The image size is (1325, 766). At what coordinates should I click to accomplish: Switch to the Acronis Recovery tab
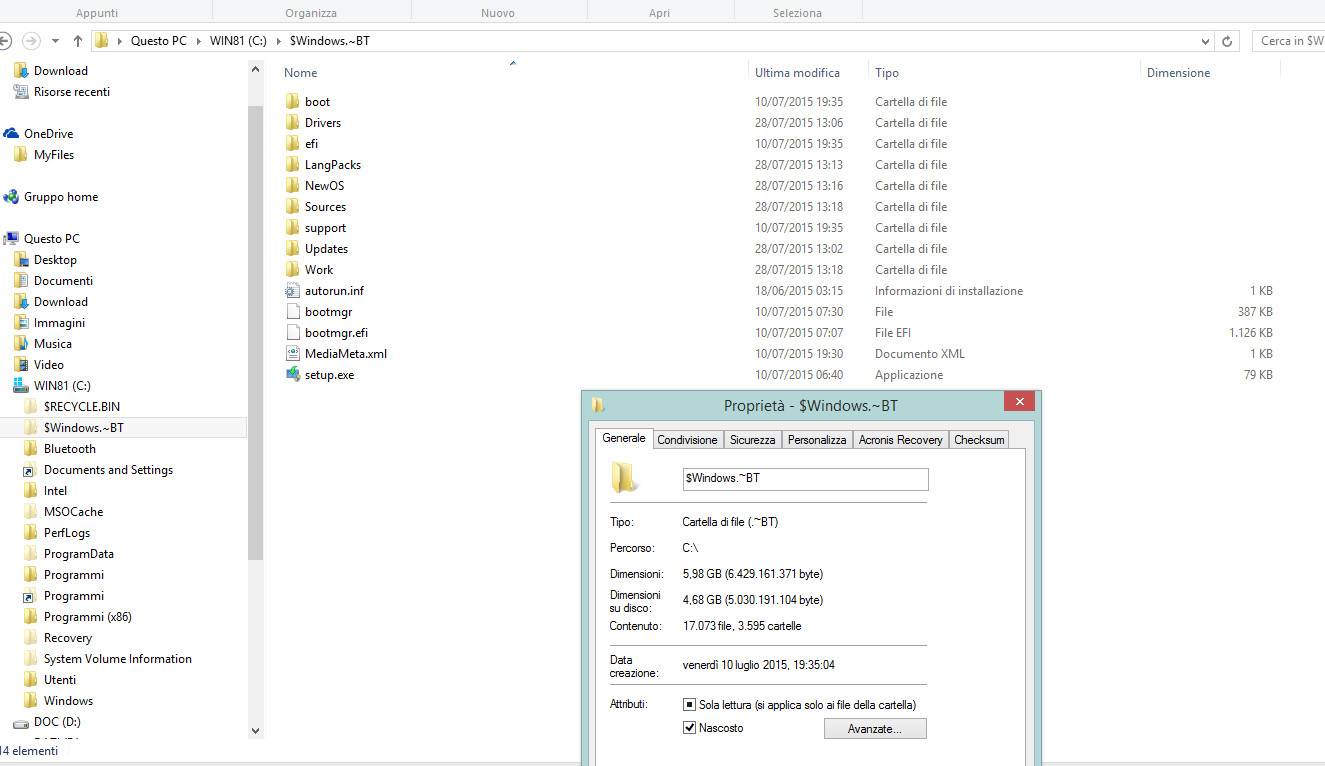click(900, 440)
